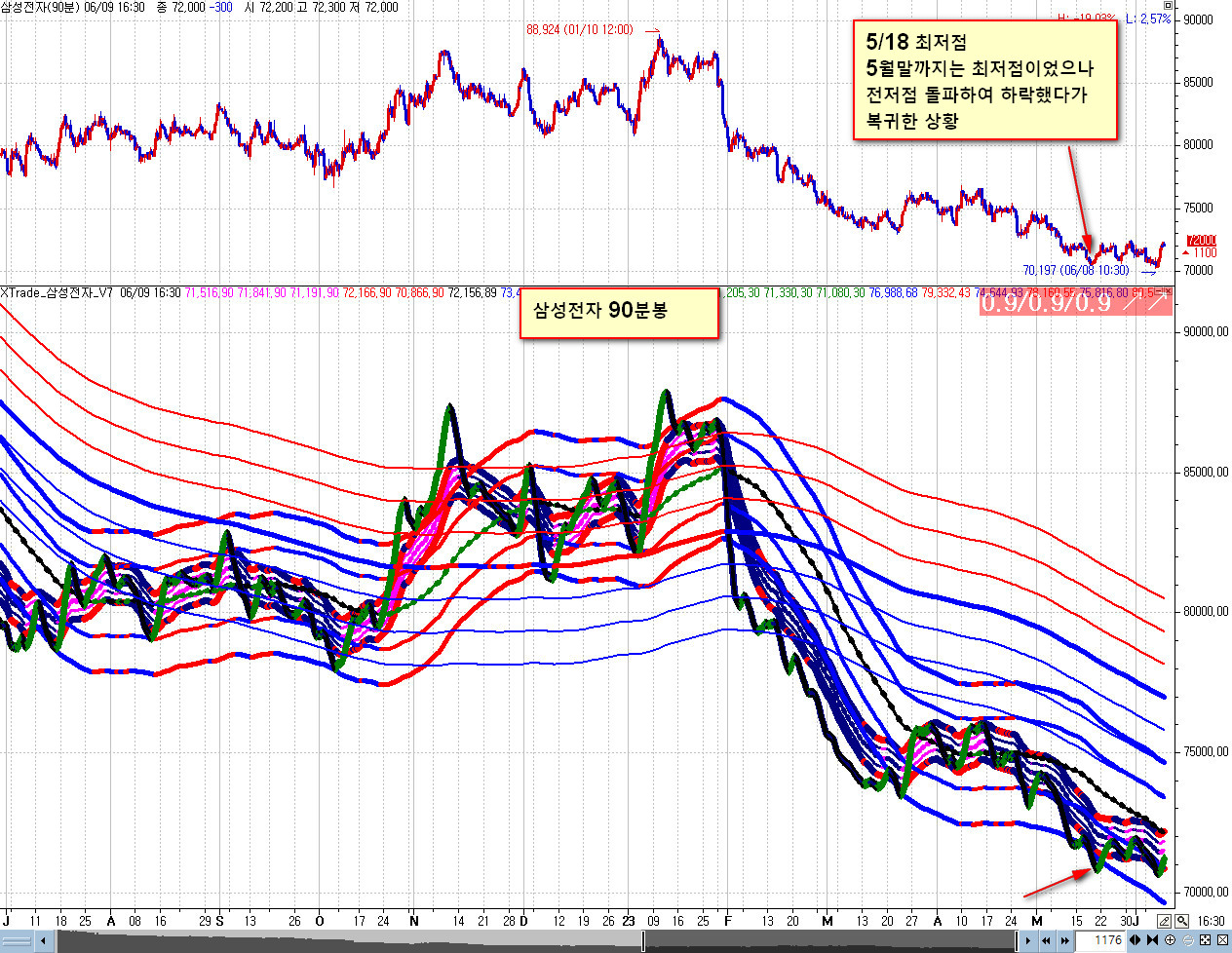Edit the bar count field showing 1176
This screenshot has height=953, width=1232.
1099,940
